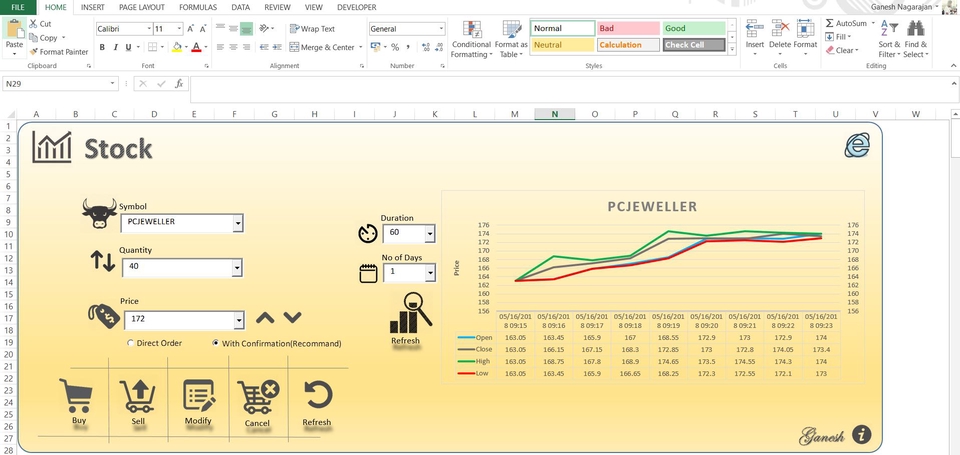Open Sort & Filter
Screen dimensions: 960x455
889,39
